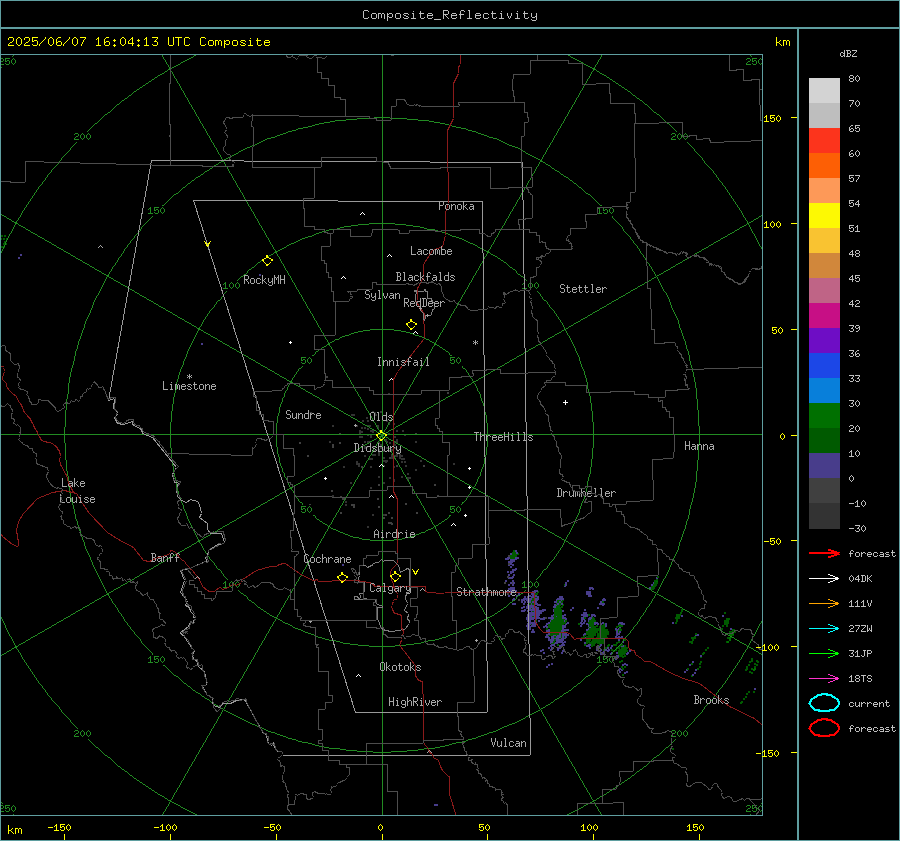This screenshot has width=900, height=841.
Task: Select the yellow 51-54 dBZ color swatch
Action: point(824,215)
